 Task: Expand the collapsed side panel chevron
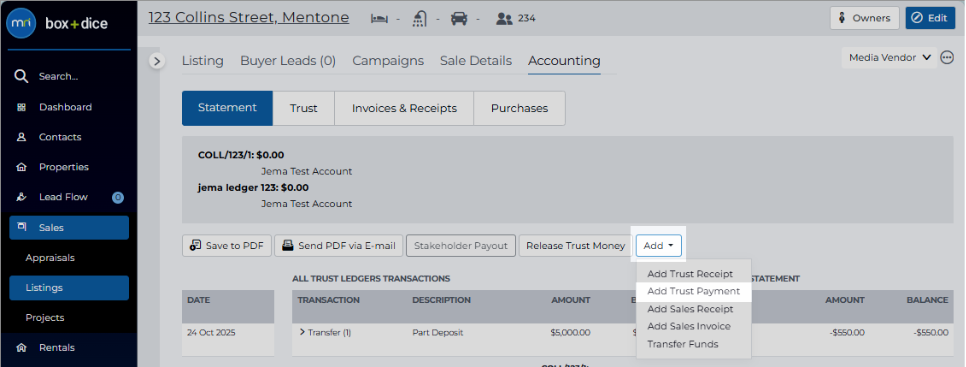pyautogui.click(x=157, y=61)
